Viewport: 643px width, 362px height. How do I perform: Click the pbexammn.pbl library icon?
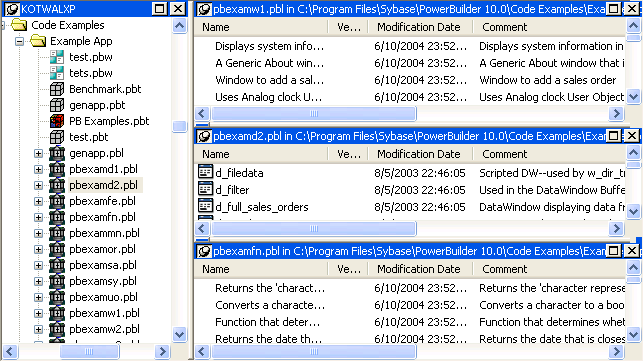(57, 233)
